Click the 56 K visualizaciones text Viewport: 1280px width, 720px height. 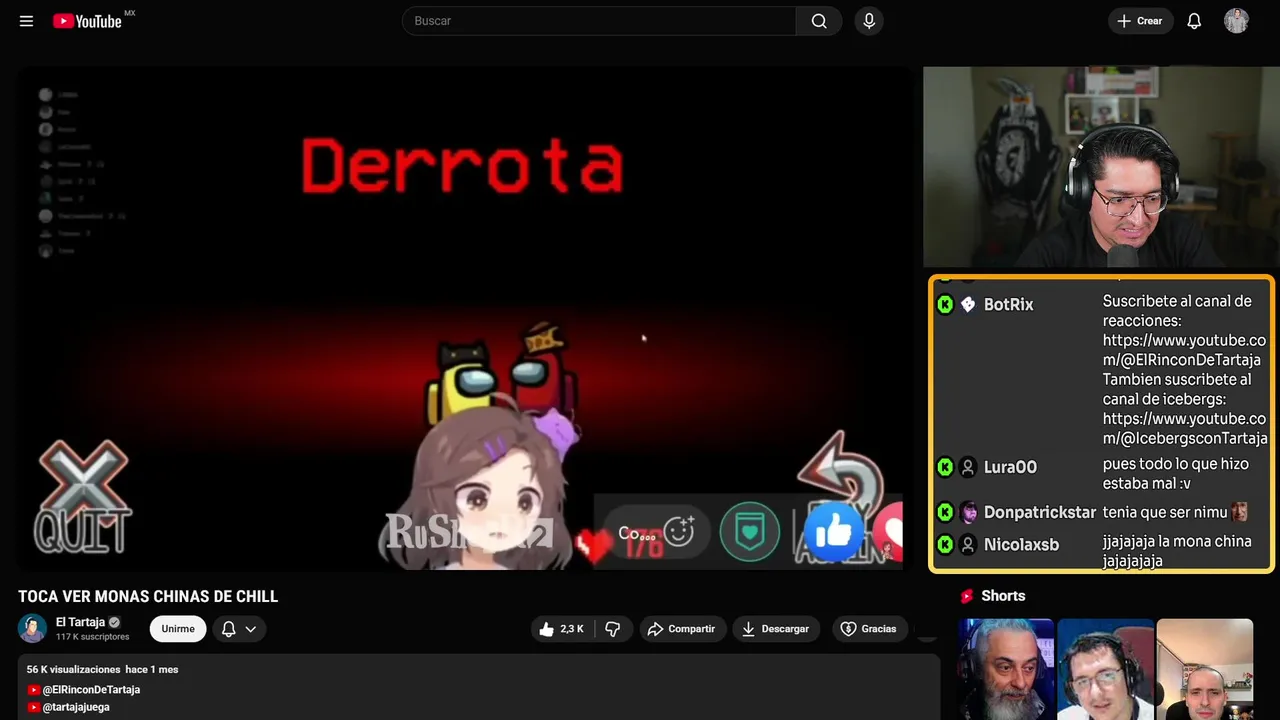tap(74, 669)
